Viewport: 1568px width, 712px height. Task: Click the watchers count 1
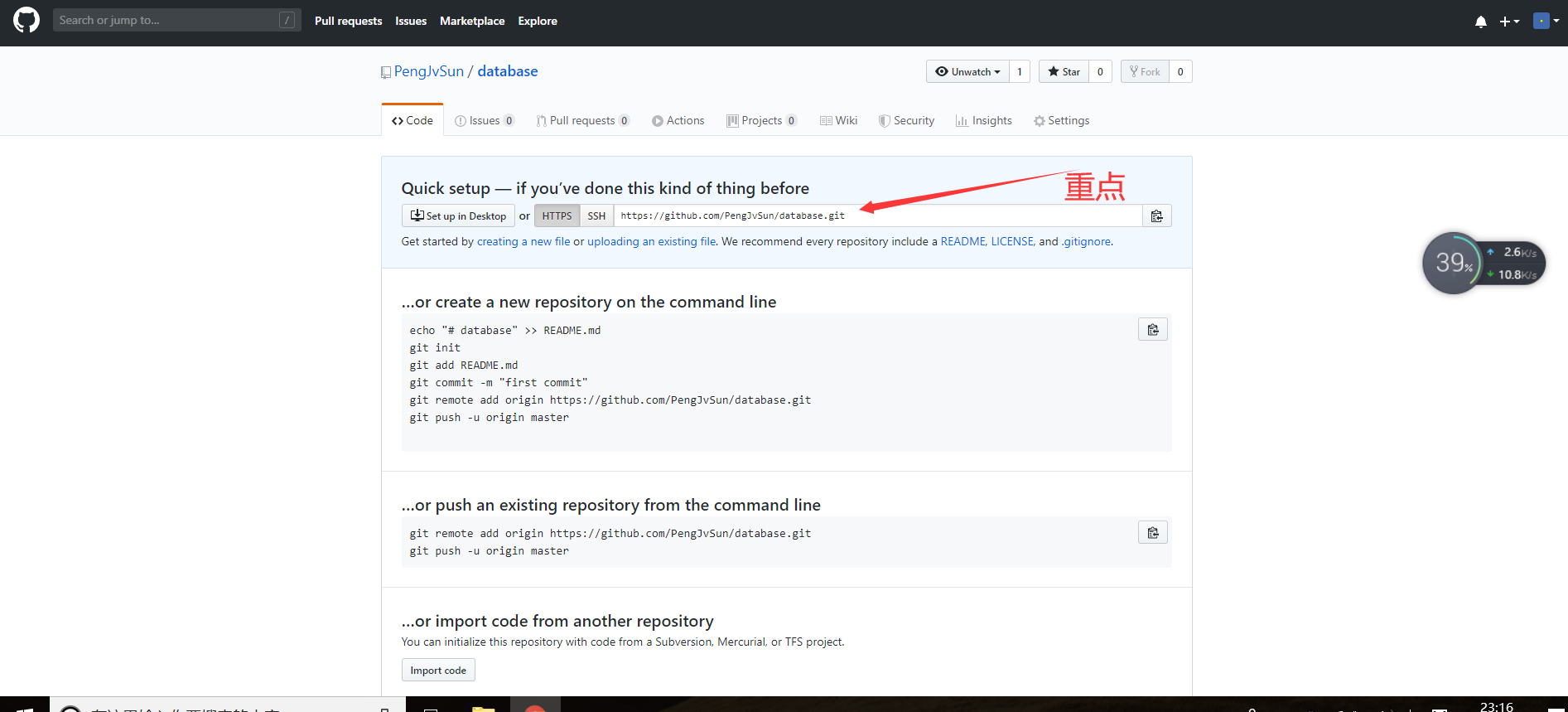click(1020, 71)
